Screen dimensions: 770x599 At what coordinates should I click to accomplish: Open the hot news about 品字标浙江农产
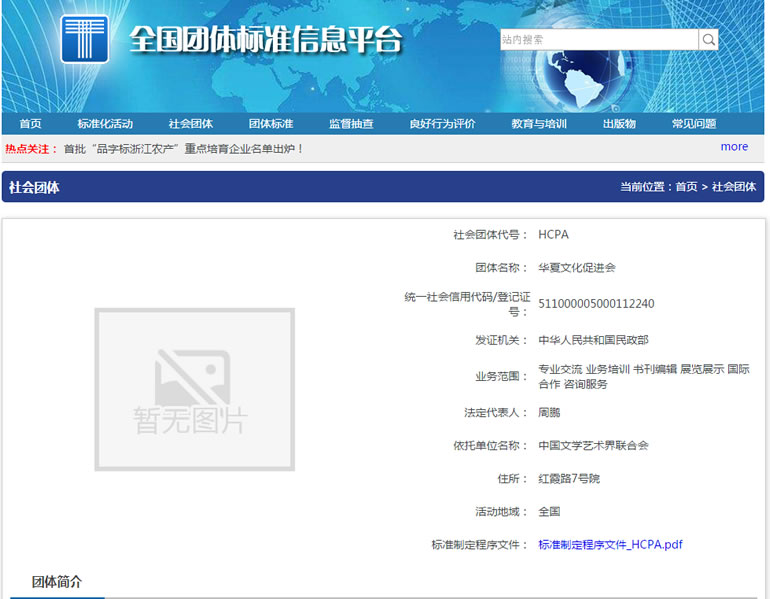183,149
